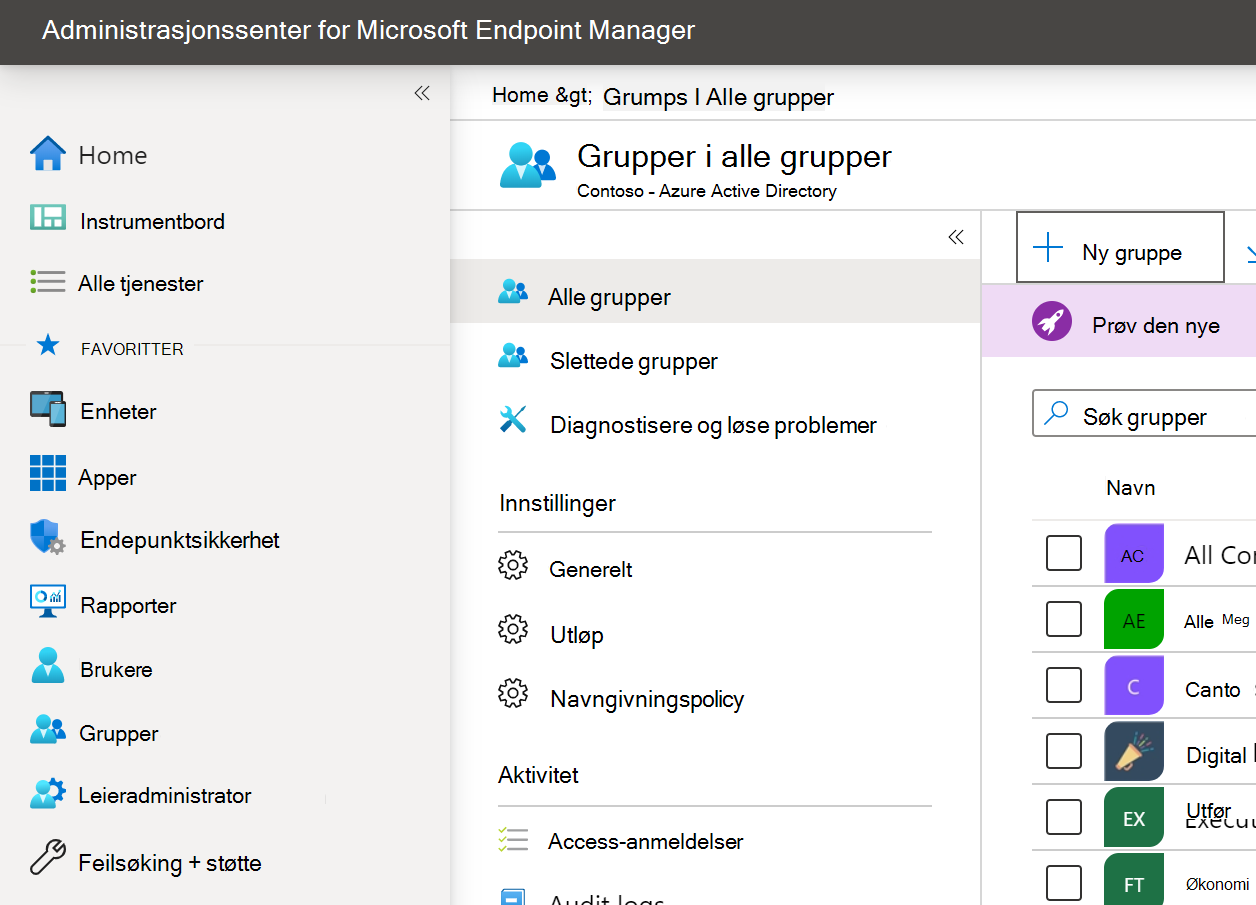Click the Alle tjenester list icon
Viewport: 1256px width, 905px height.
coord(47,282)
